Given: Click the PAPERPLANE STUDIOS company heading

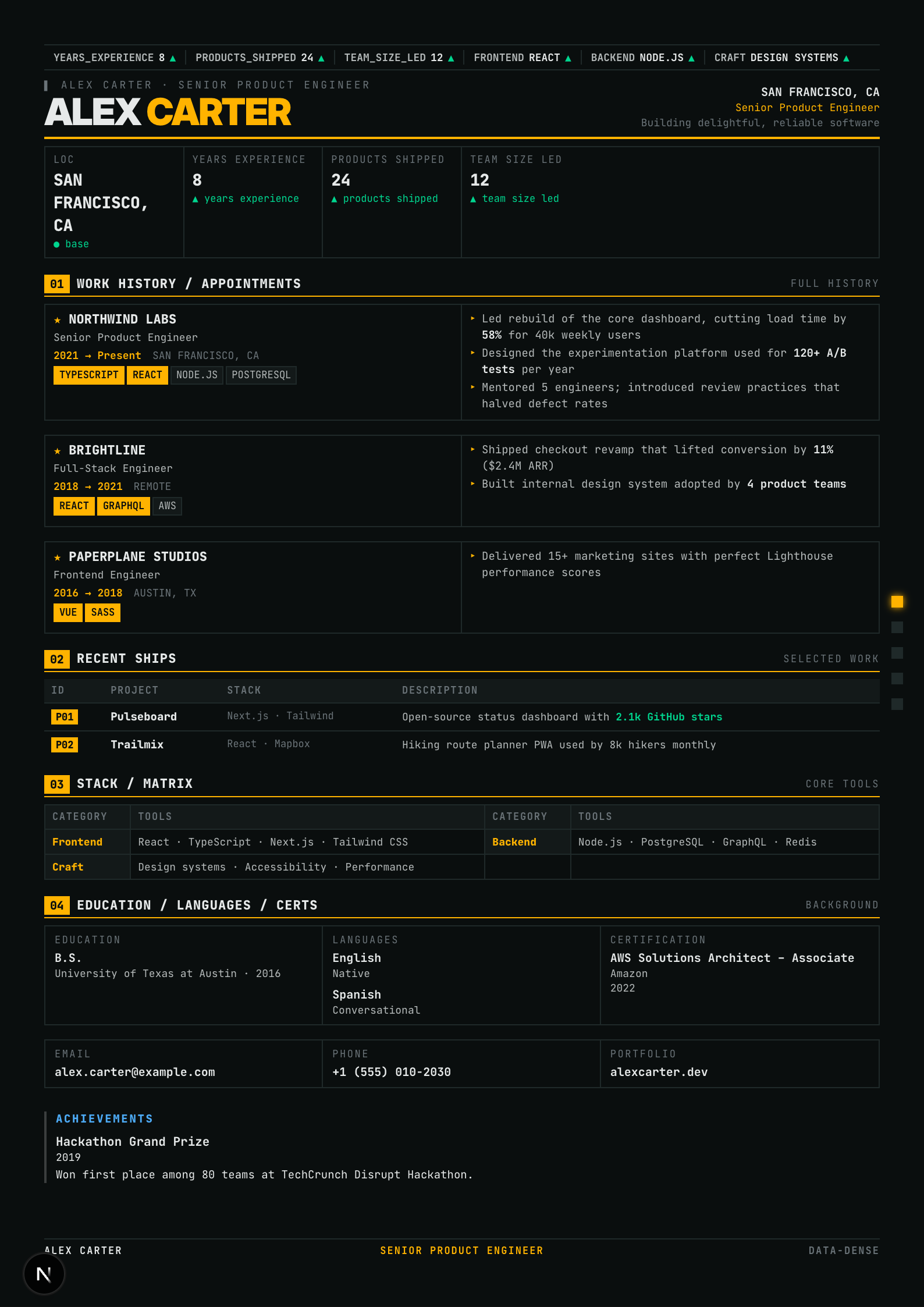Looking at the screenshot, I should point(138,557).
